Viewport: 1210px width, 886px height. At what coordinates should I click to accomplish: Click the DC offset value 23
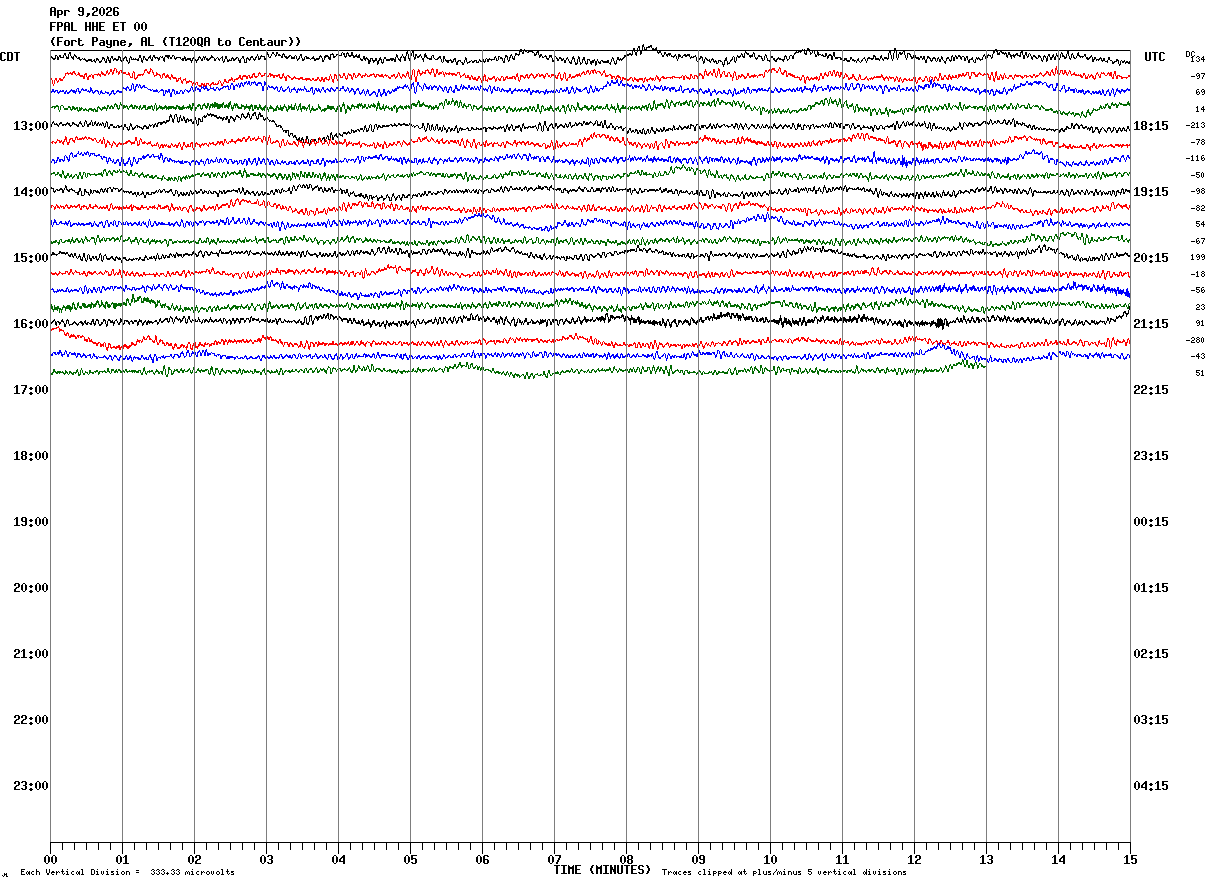coord(1200,307)
